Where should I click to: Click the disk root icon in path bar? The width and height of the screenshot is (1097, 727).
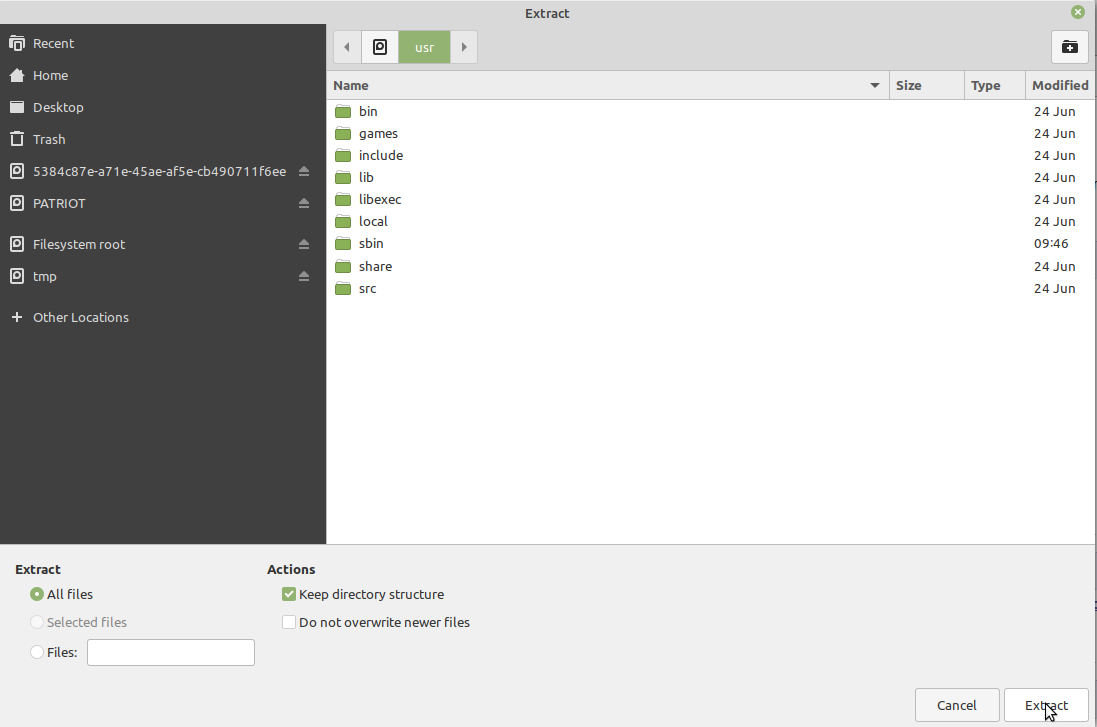pos(380,47)
